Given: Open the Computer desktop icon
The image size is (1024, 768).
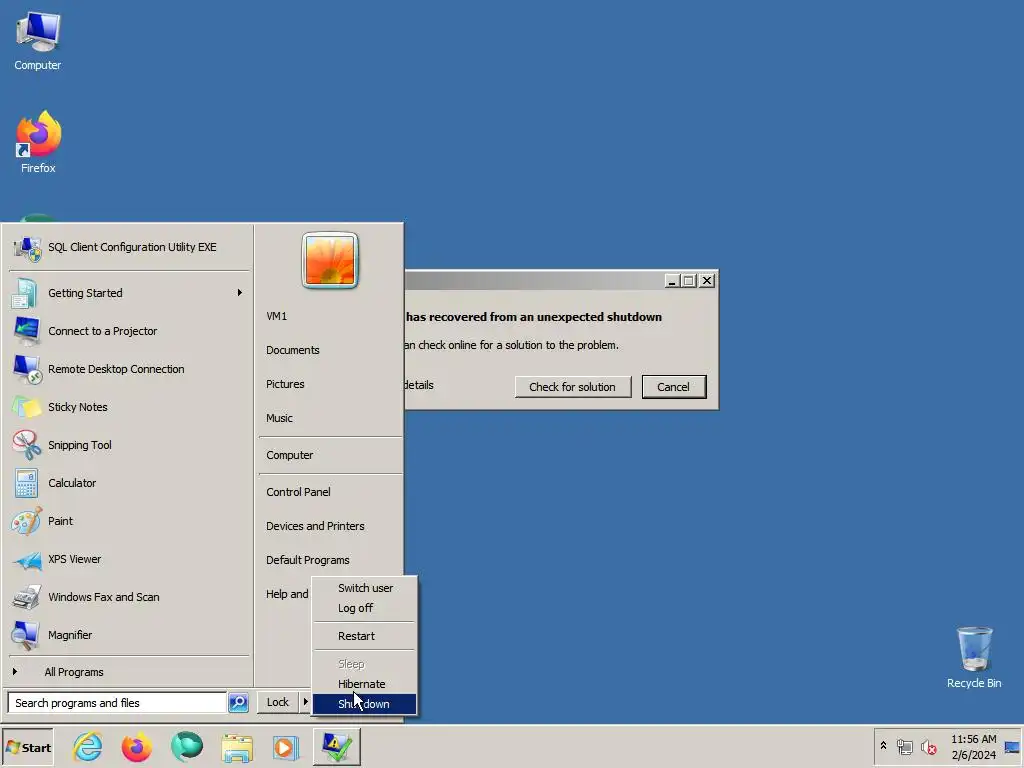Looking at the screenshot, I should [x=37, y=41].
